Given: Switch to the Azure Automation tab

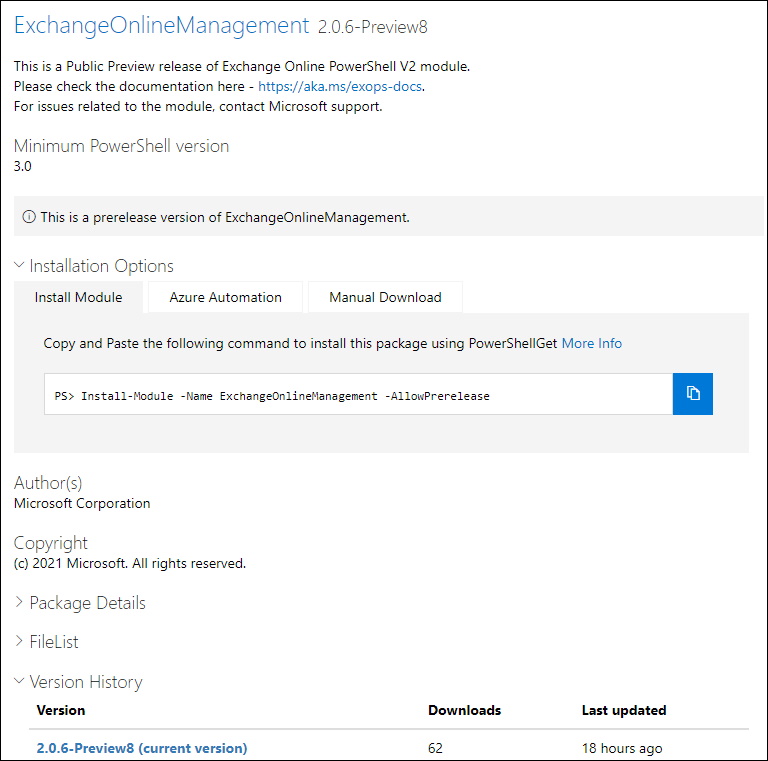Looking at the screenshot, I should [x=225, y=297].
